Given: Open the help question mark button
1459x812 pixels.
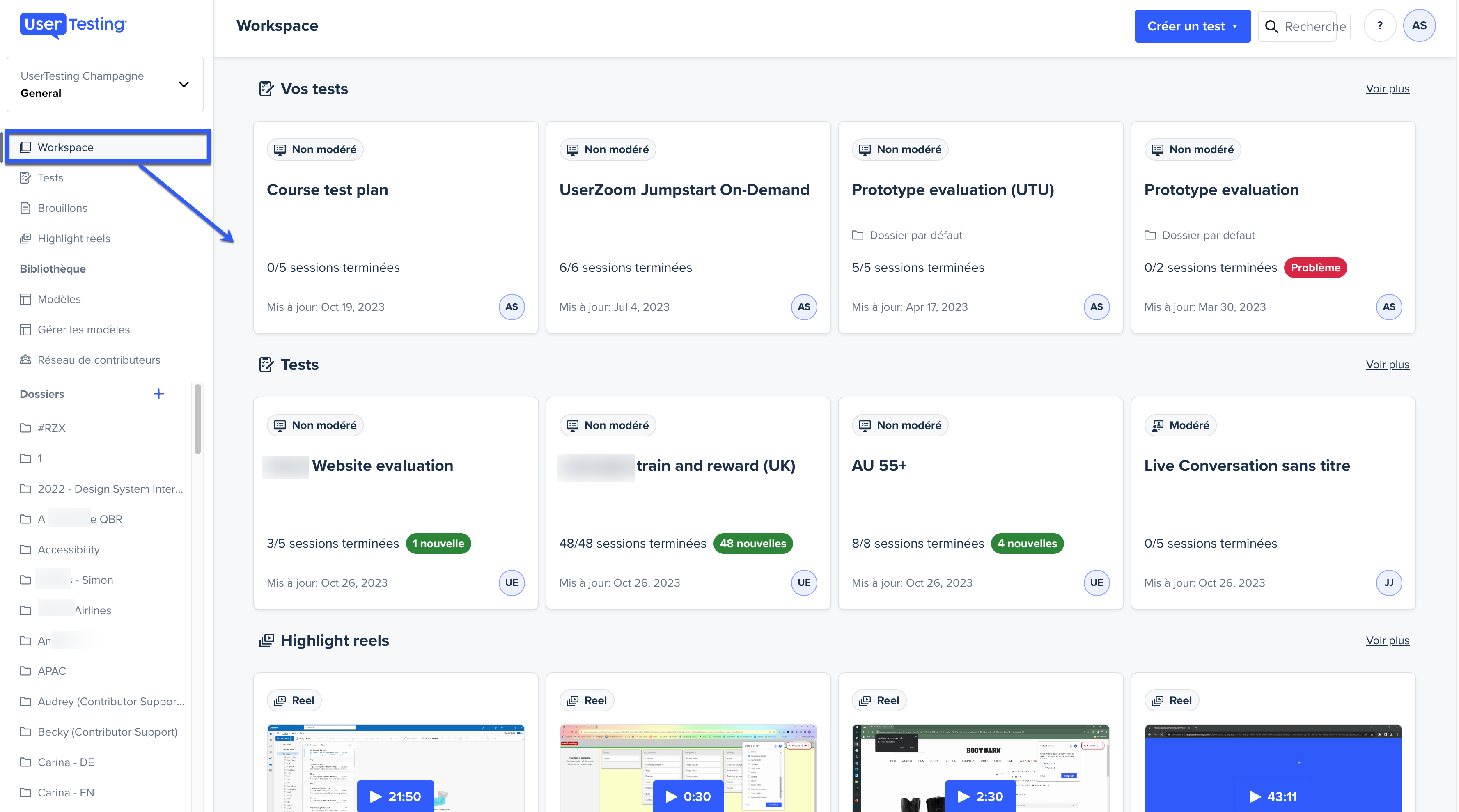Looking at the screenshot, I should [x=1380, y=25].
